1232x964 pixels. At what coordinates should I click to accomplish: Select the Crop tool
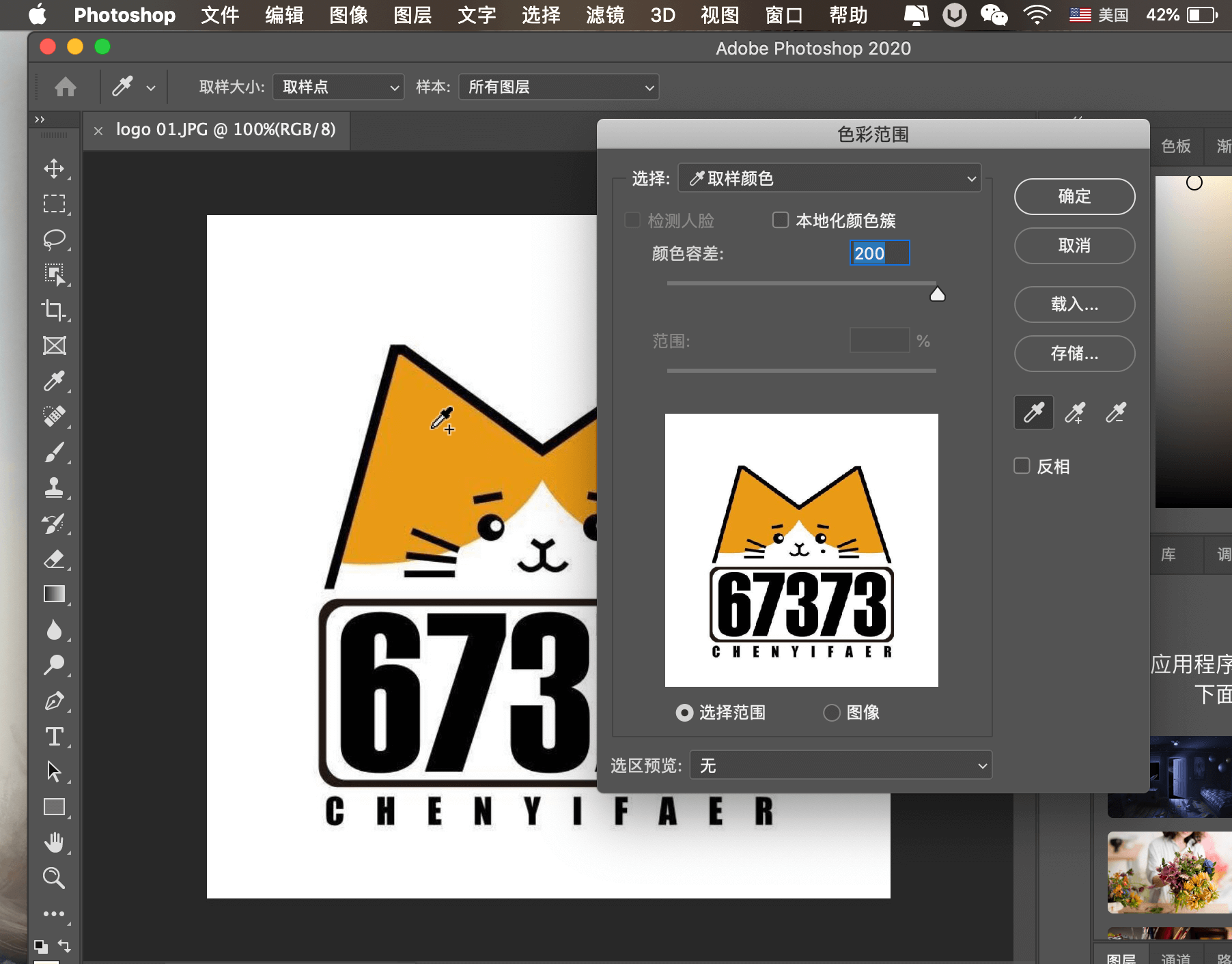pos(54,310)
